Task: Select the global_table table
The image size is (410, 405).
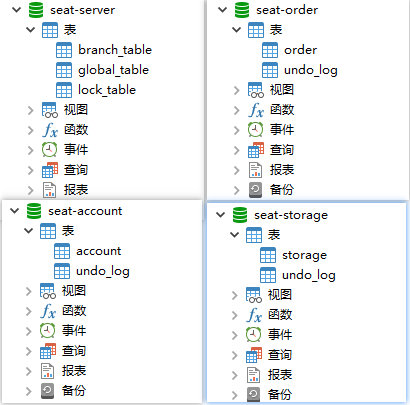Action: tap(113, 70)
